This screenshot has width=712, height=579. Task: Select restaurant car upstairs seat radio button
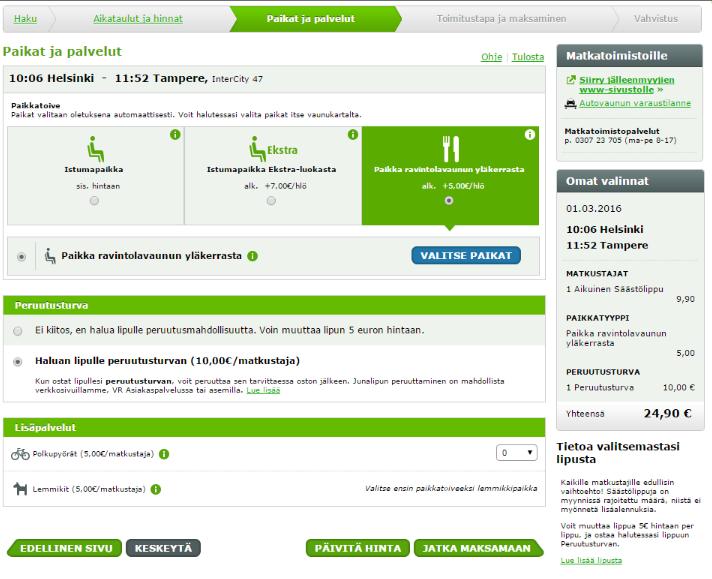coord(449,200)
